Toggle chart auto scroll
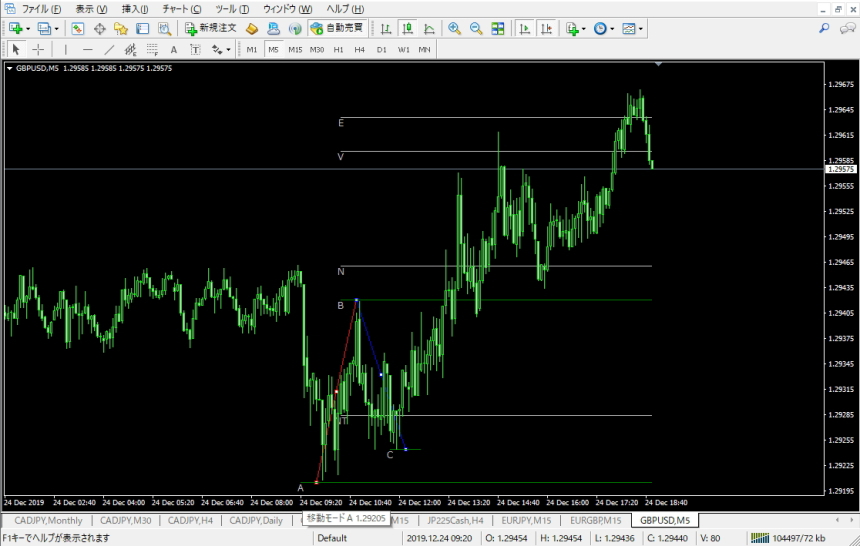The width and height of the screenshot is (860, 546). (524, 29)
